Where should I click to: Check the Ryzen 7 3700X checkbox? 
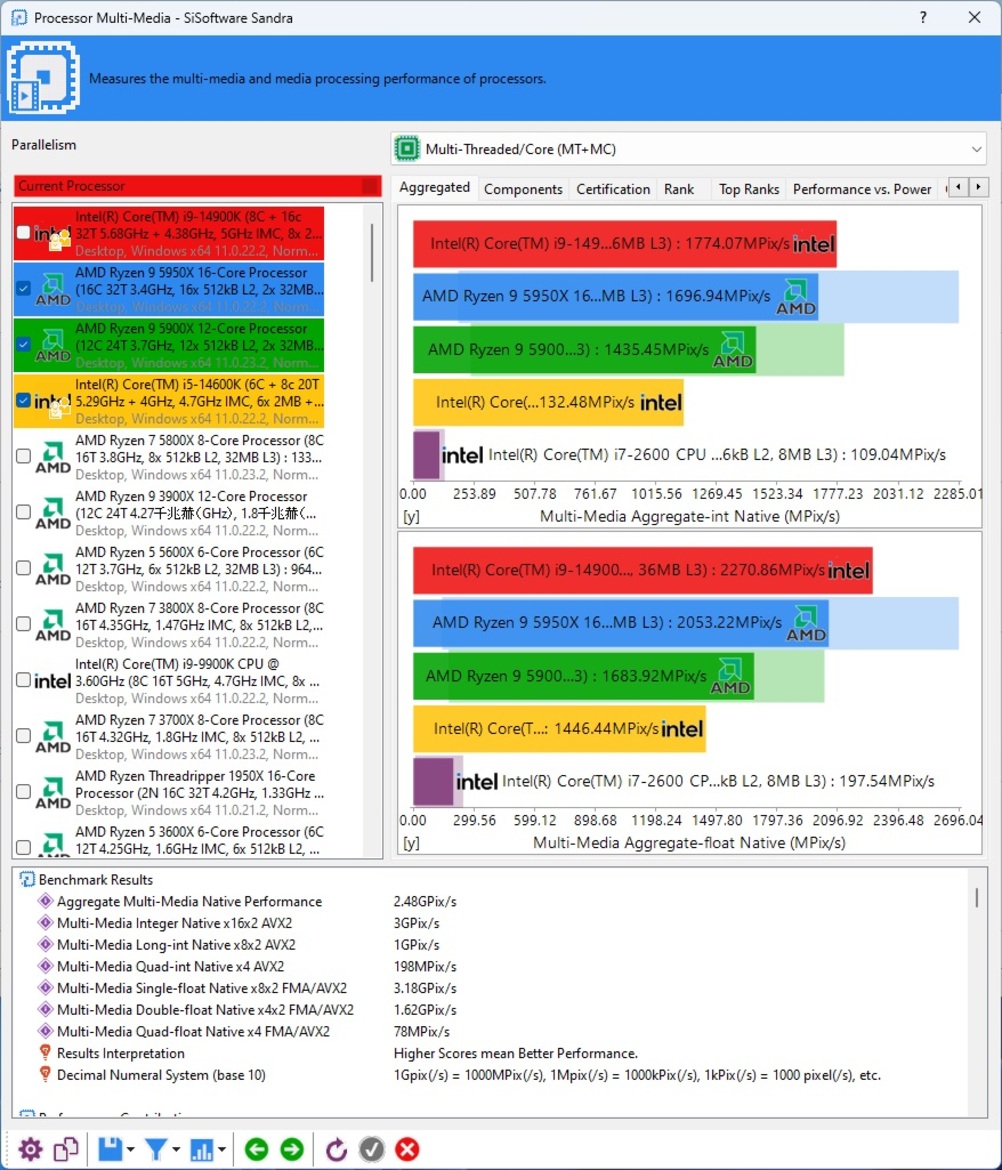point(23,736)
